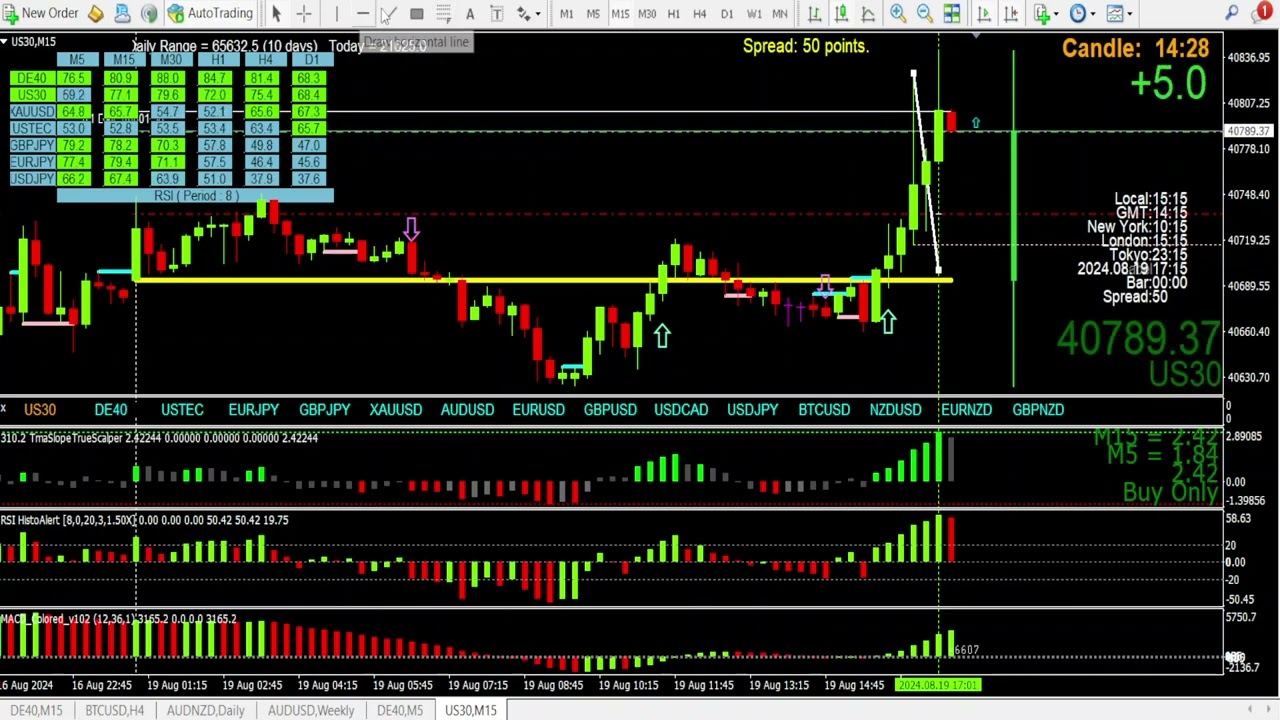Select the text label tool
The height and width of the screenshot is (720, 1280).
(x=496, y=13)
